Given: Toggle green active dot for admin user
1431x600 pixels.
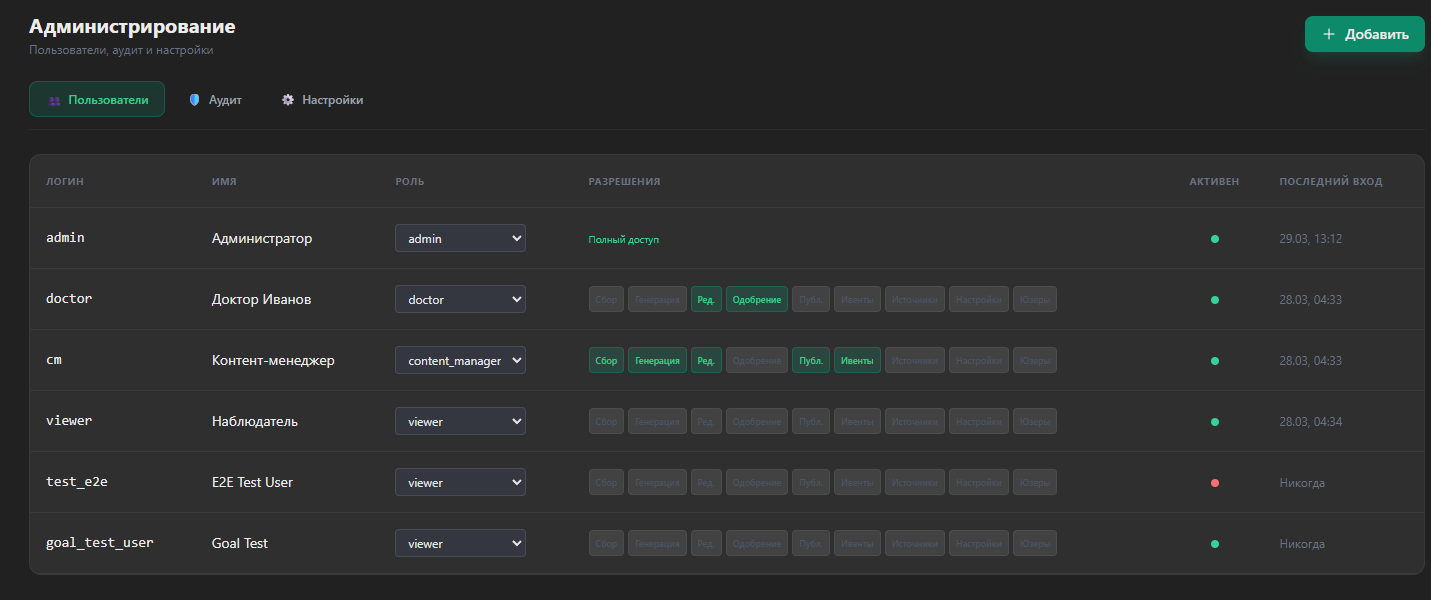Looking at the screenshot, I should coord(1214,239).
